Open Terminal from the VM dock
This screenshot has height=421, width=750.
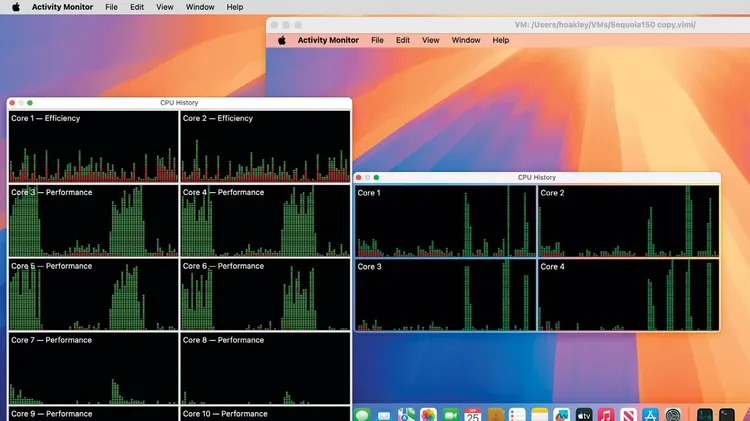[x=727, y=415]
